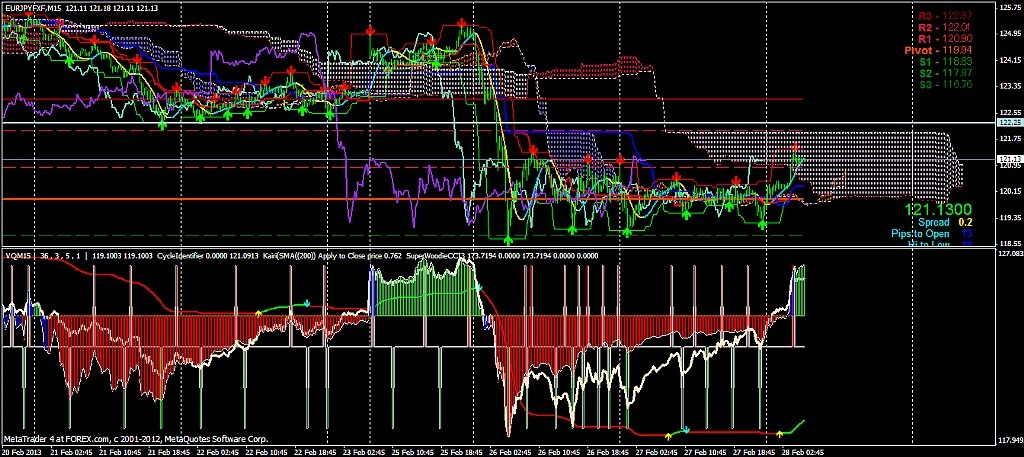1024x457 pixels.
Task: Click the VQM15 indicator name label
Action: point(18,256)
